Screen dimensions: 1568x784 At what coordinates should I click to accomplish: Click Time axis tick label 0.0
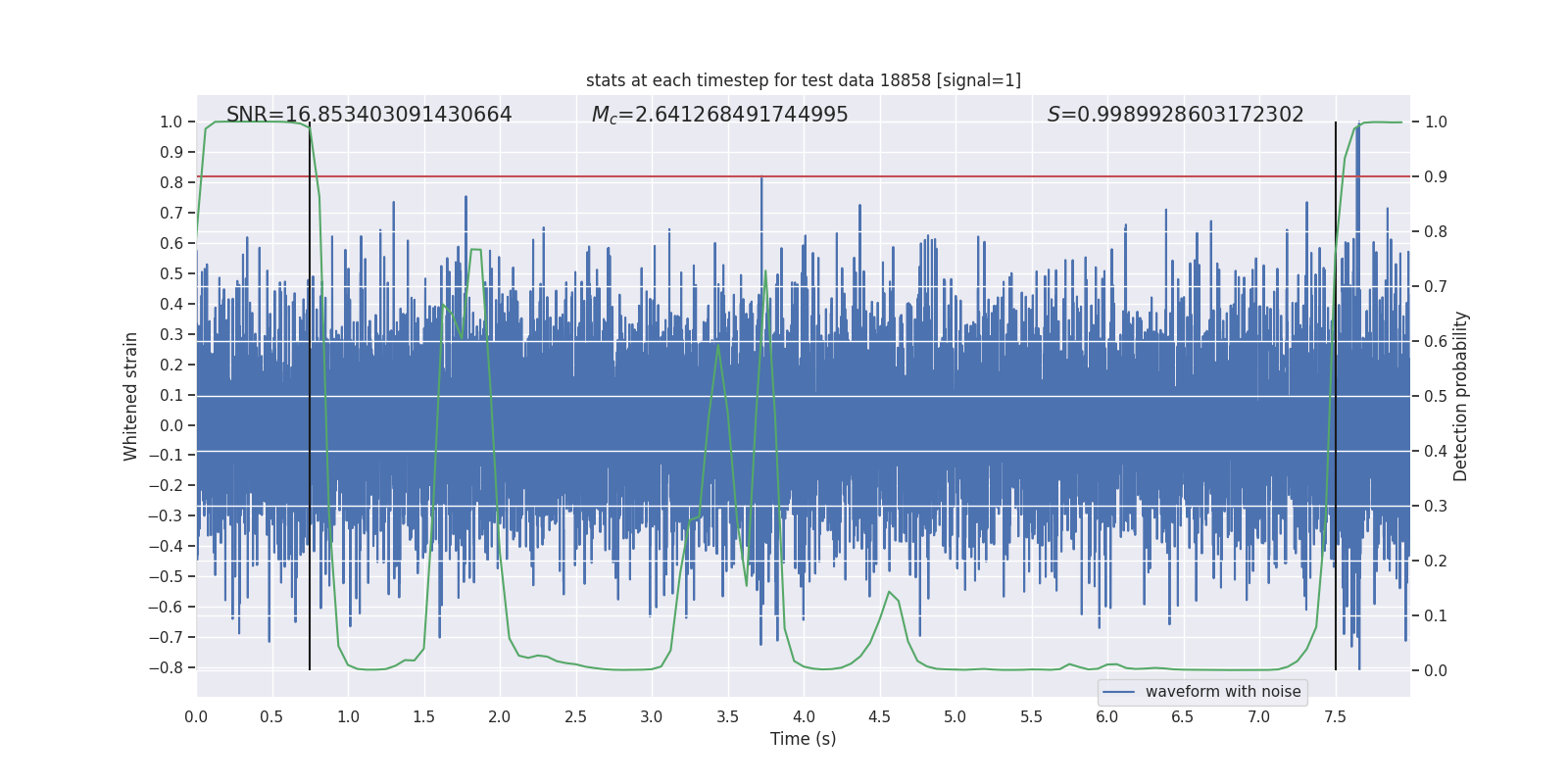196,716
